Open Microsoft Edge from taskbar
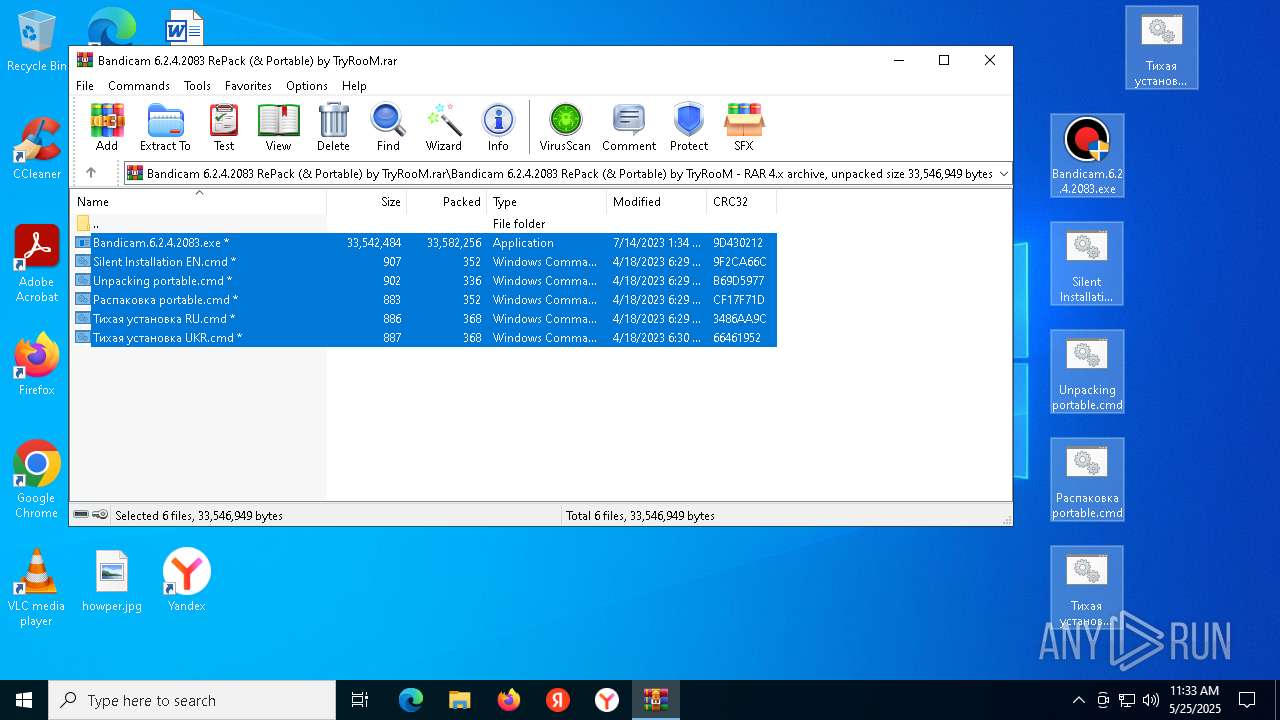This screenshot has width=1280, height=720. pos(411,700)
